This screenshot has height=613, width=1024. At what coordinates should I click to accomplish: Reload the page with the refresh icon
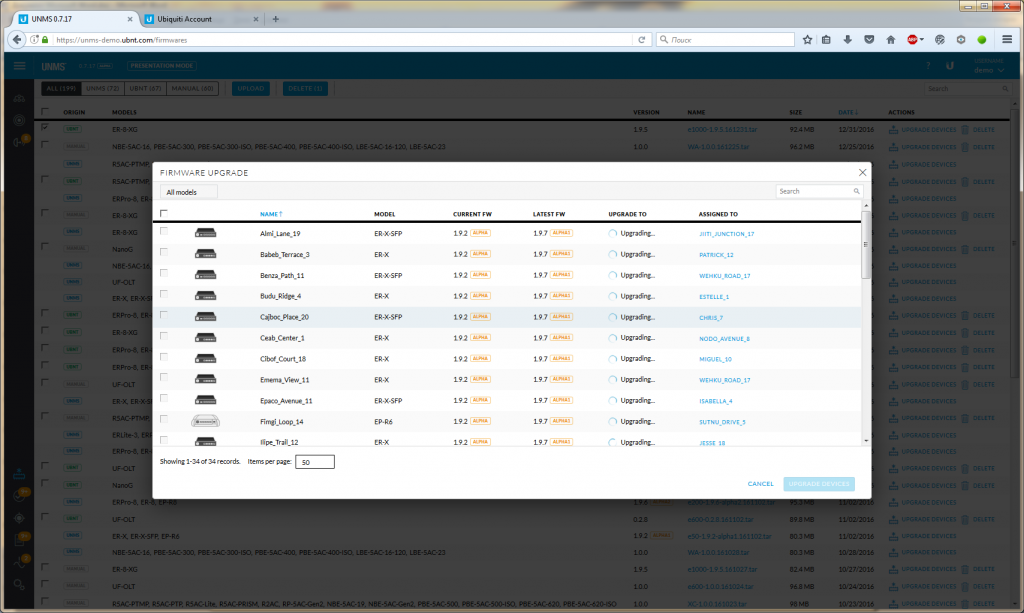(642, 40)
